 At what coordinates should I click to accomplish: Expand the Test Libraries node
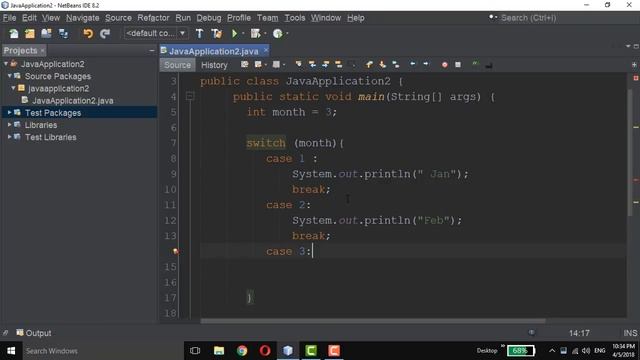pos(9,137)
